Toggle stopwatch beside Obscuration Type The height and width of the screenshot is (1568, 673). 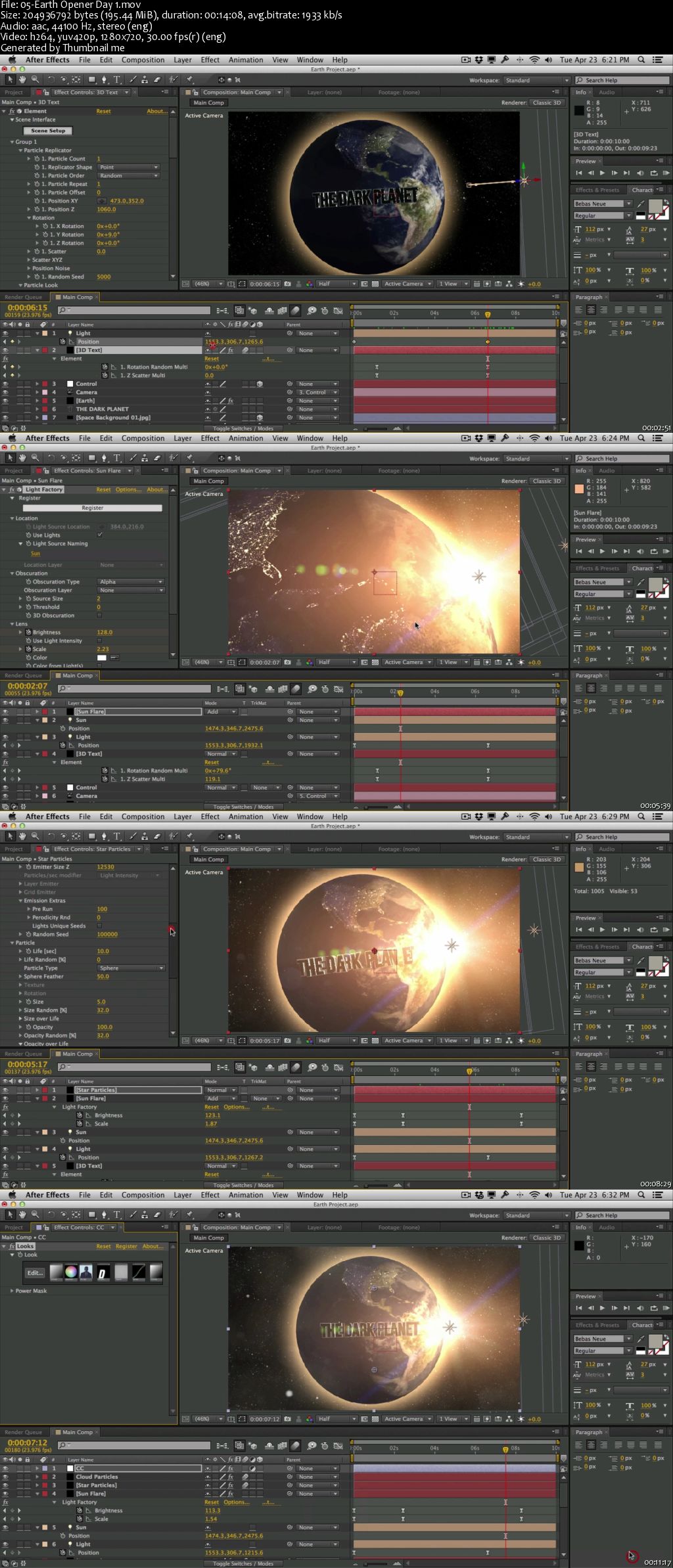coord(29,582)
